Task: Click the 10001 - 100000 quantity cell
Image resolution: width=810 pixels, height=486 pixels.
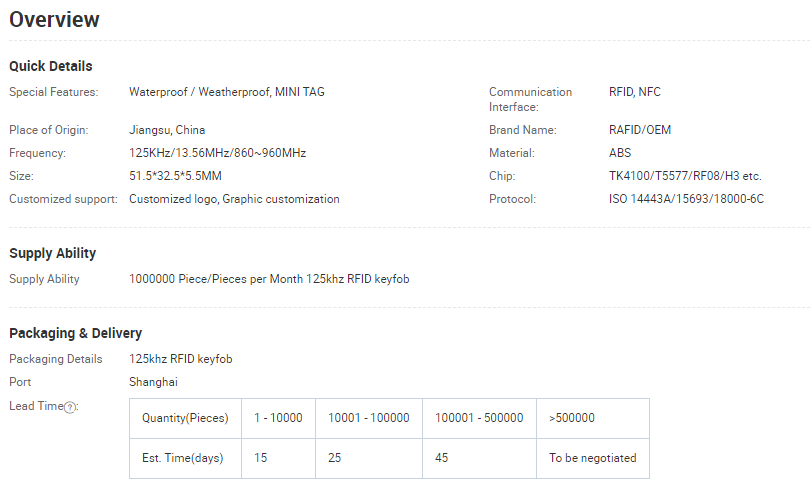Action: coord(368,418)
